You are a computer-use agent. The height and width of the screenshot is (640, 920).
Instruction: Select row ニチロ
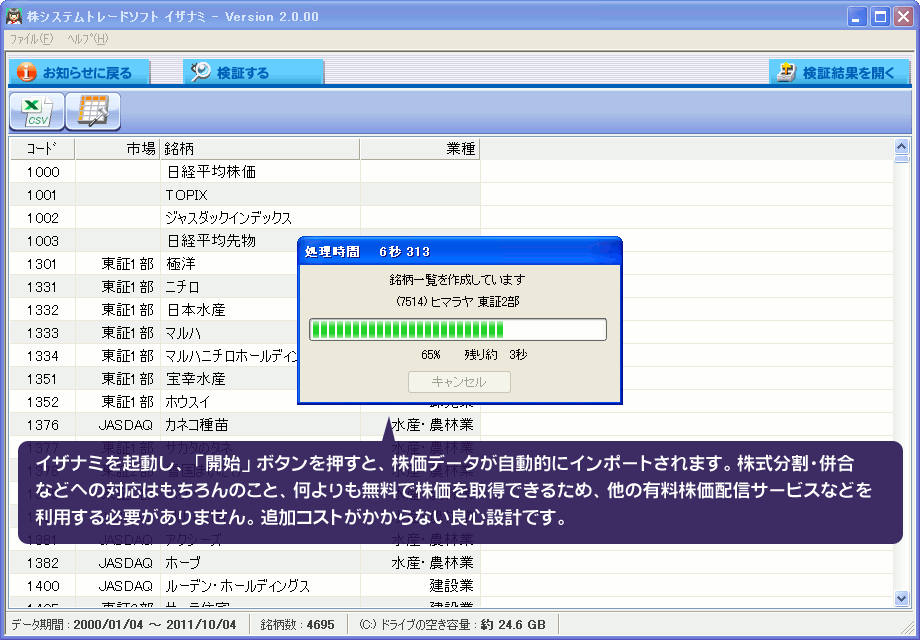[452, 287]
